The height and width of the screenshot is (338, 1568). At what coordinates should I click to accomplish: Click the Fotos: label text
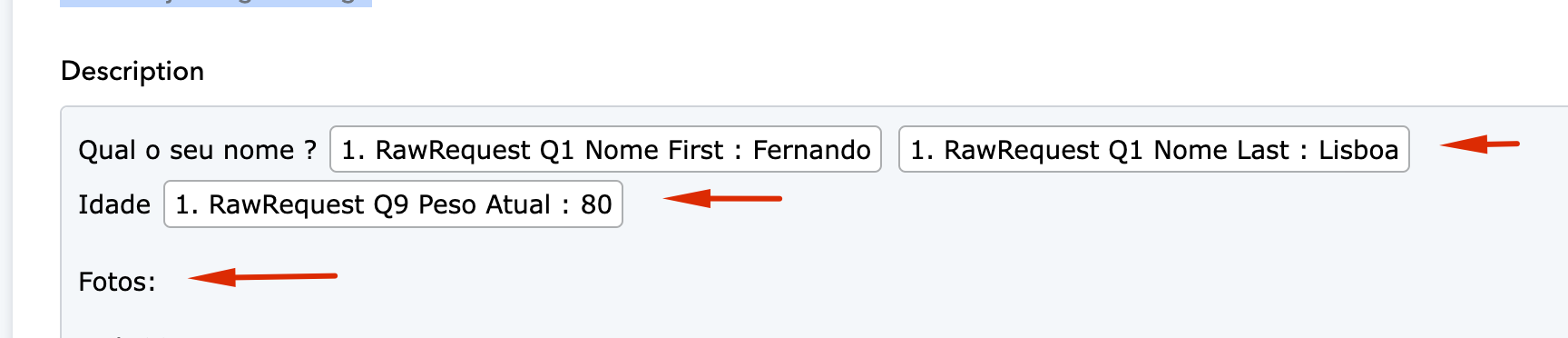point(117,282)
